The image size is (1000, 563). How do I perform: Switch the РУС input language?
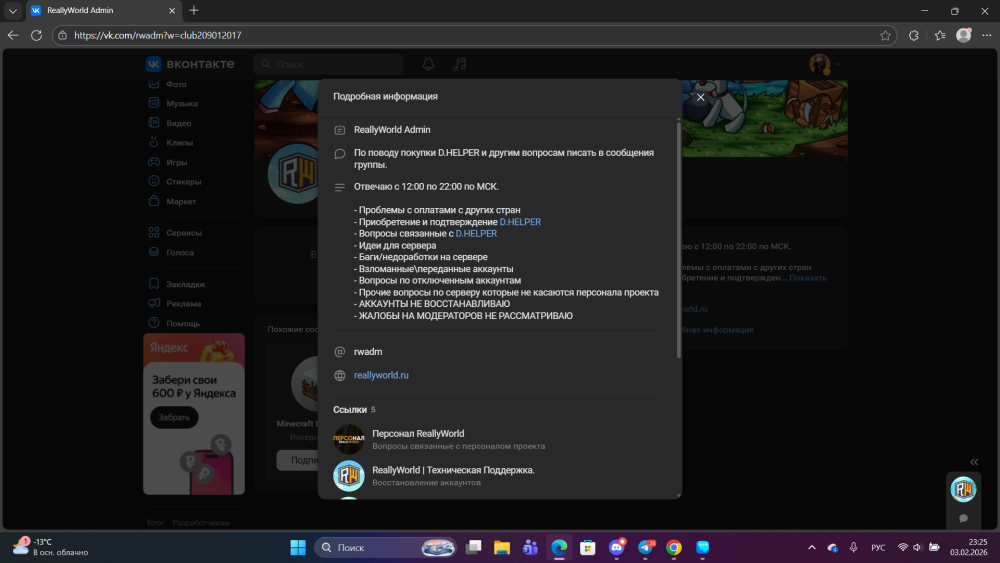point(878,547)
